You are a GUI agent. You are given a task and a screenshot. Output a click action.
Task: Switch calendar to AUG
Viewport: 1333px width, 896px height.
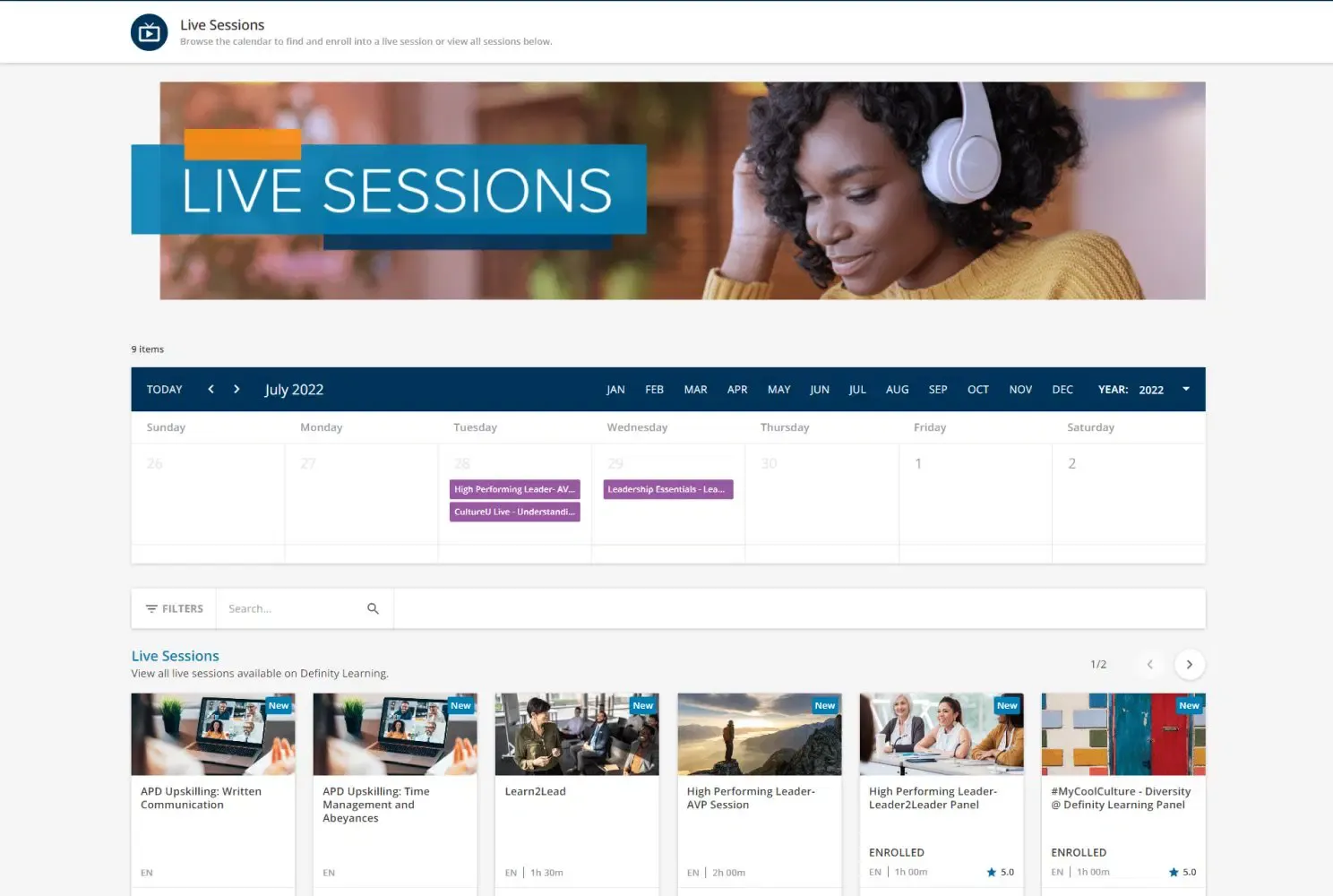(897, 389)
